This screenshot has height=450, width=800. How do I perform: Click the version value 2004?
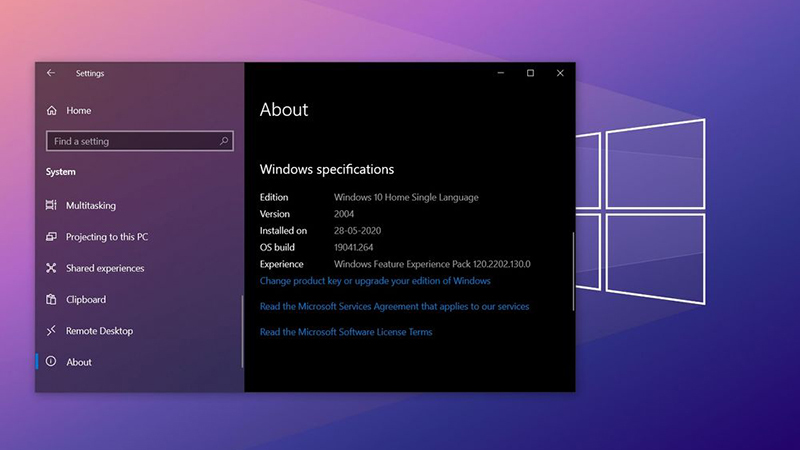click(x=344, y=214)
